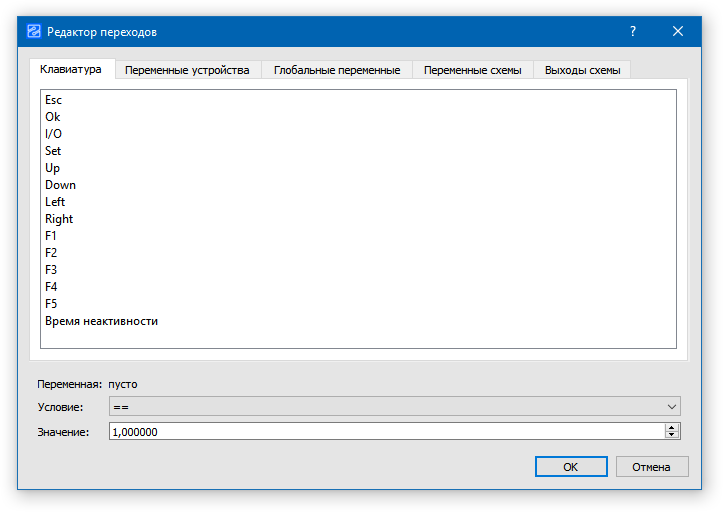The height and width of the screenshot is (512, 723).
Task: Select the F3 key entry
Action: click(52, 270)
